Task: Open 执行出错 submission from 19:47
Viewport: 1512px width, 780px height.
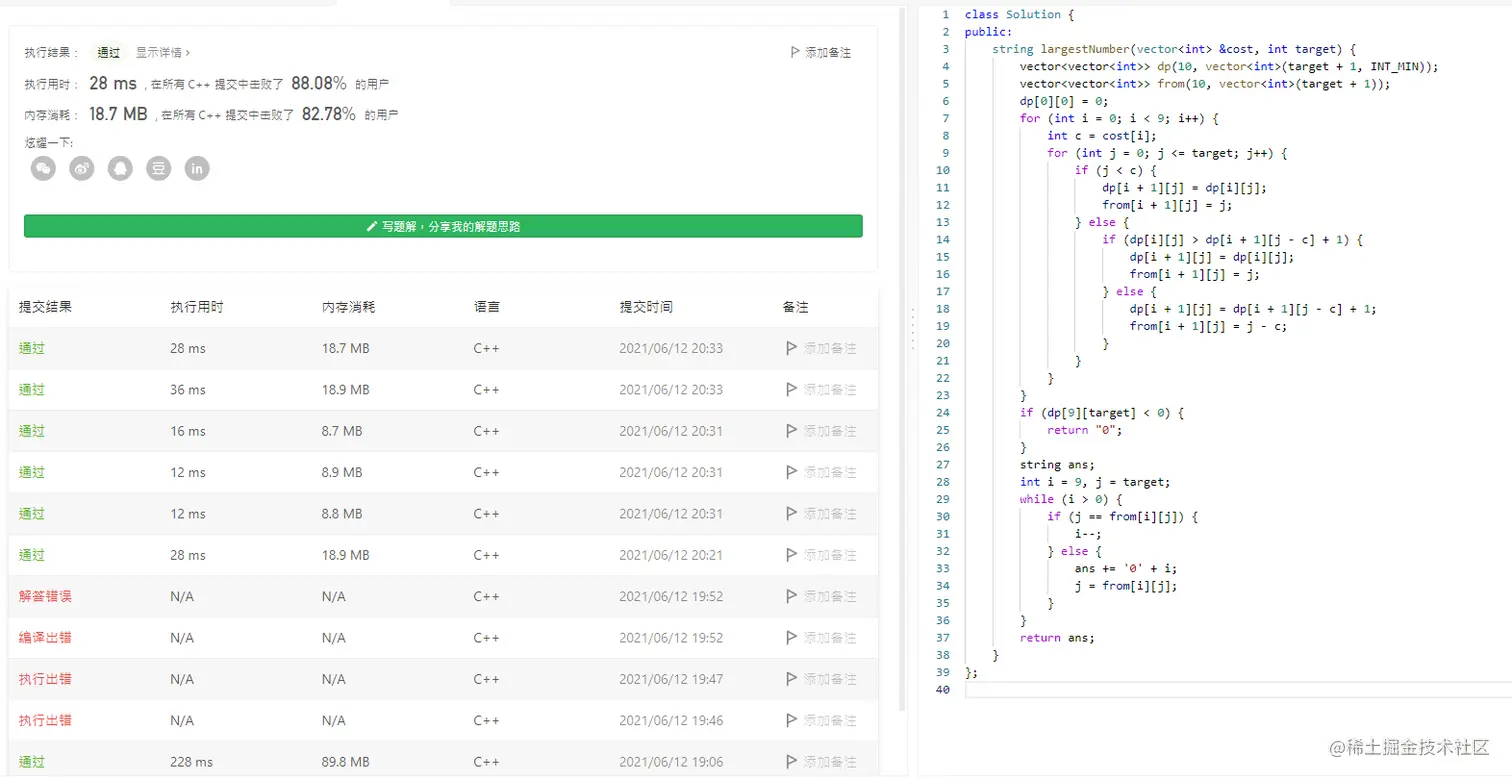Action: point(45,679)
